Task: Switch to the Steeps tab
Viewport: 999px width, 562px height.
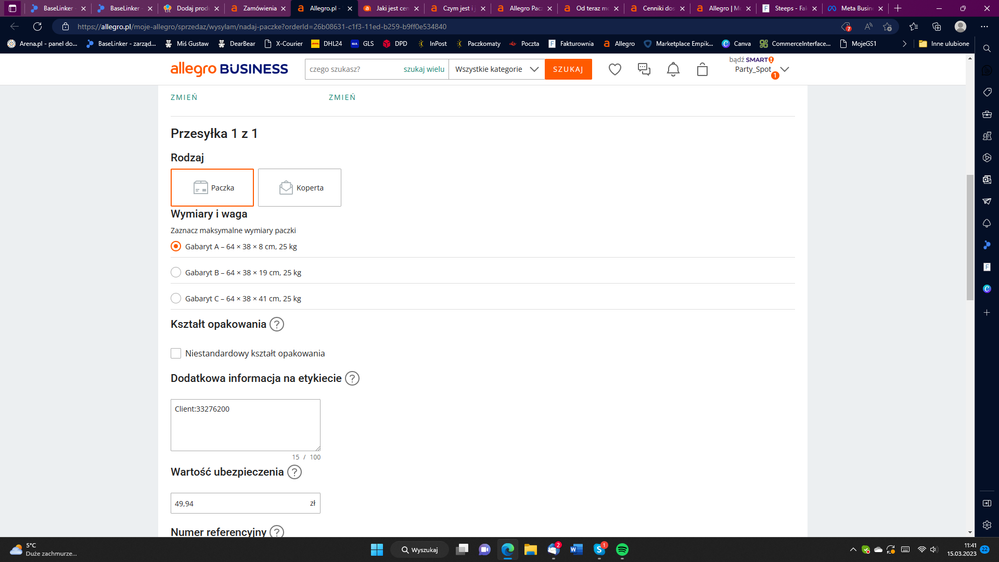Action: click(789, 8)
